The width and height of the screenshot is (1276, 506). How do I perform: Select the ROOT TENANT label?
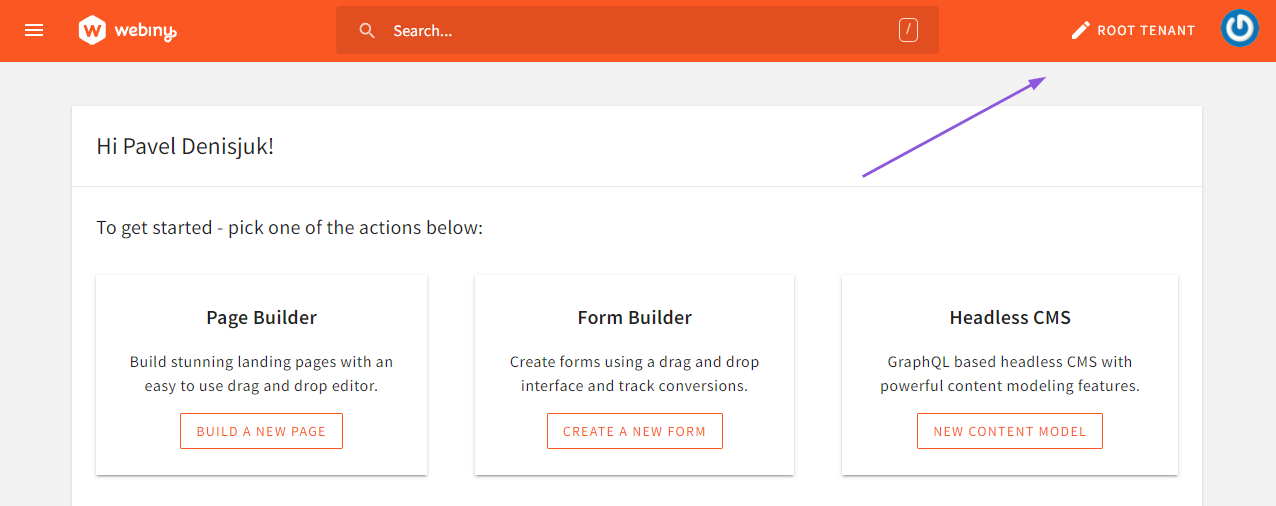click(1146, 31)
